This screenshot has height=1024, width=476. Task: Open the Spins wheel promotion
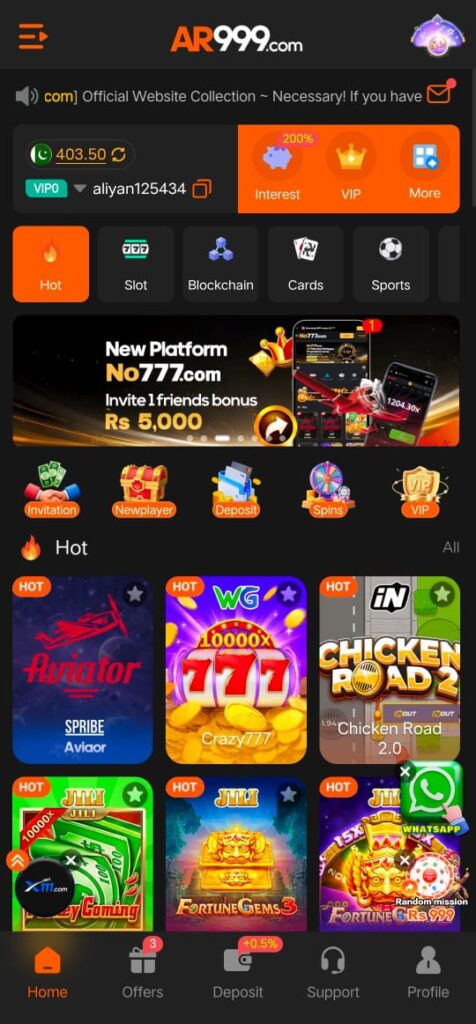click(328, 490)
